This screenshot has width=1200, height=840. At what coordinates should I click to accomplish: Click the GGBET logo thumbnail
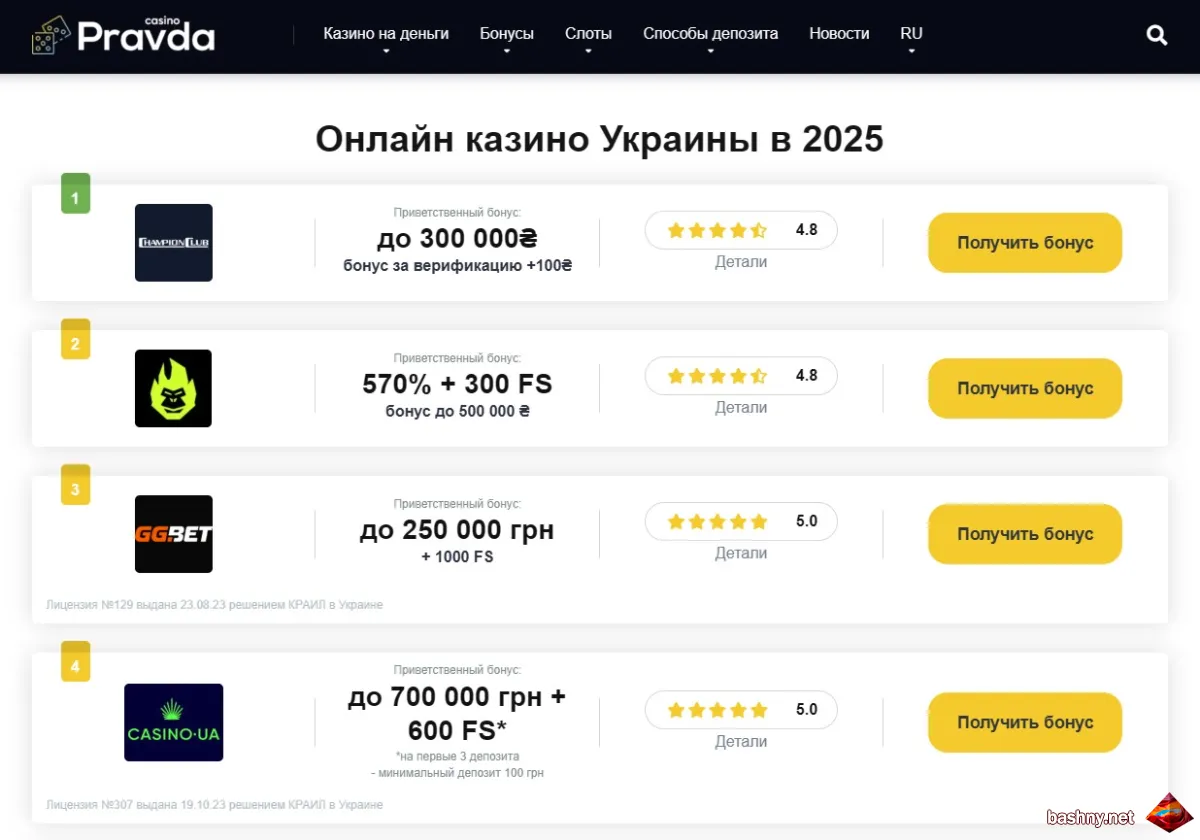174,534
